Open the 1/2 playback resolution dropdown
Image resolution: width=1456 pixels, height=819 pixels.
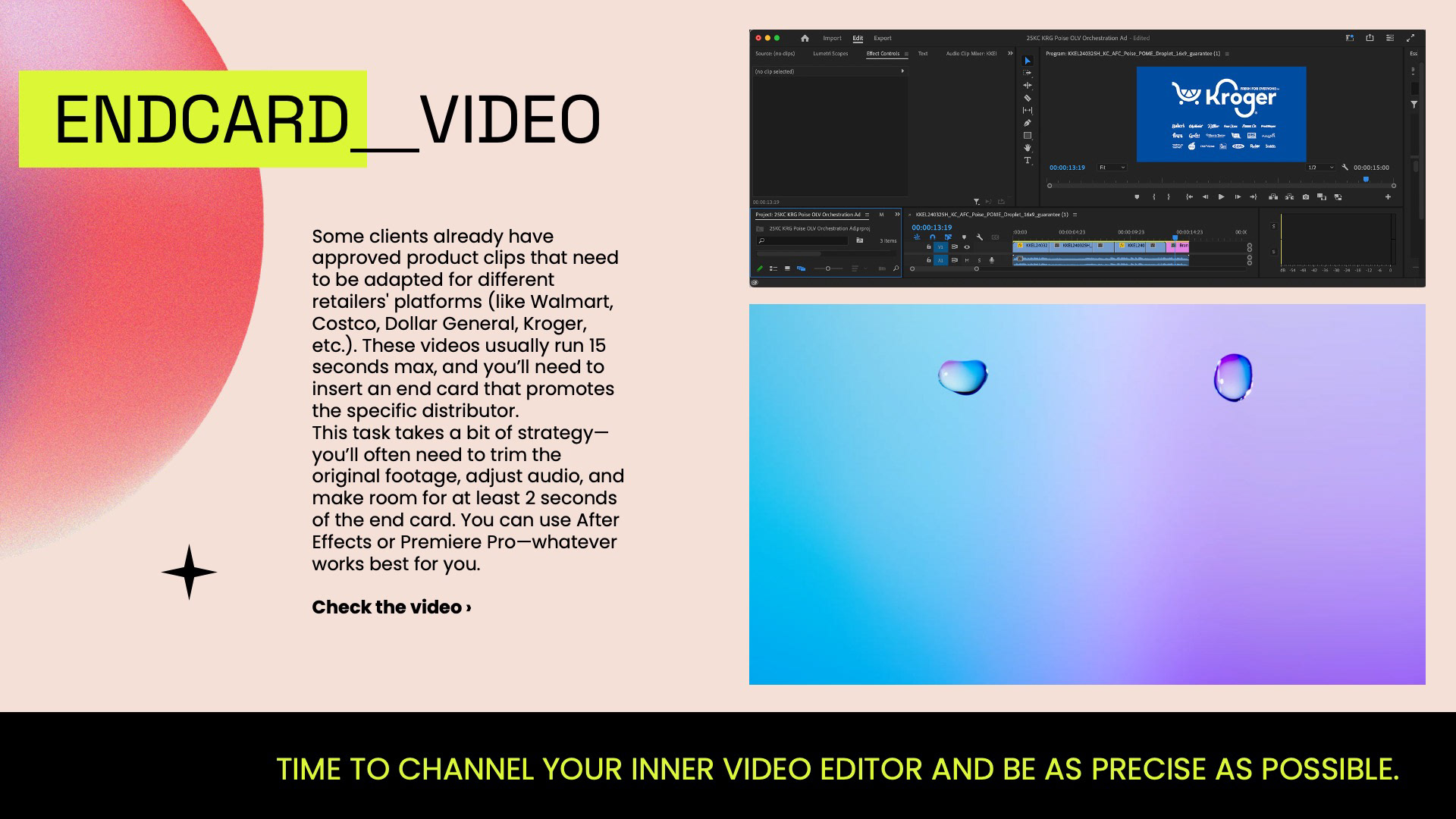point(1320,168)
